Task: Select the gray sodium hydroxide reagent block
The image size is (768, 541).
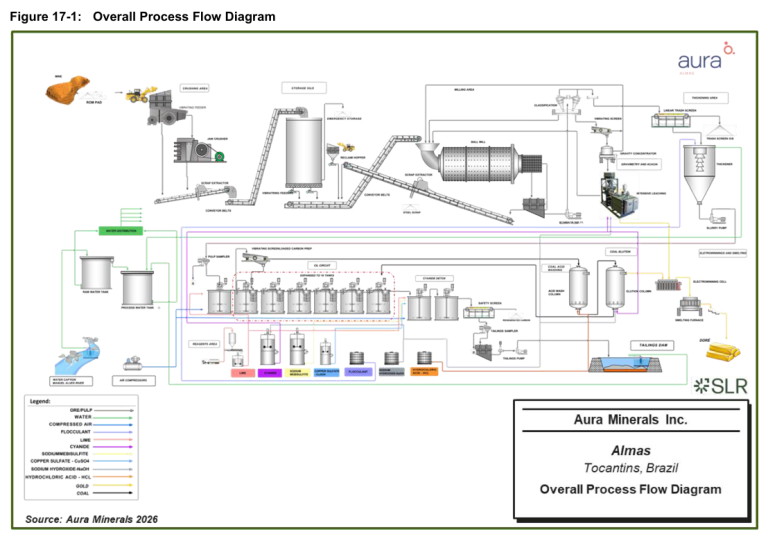Action: [392, 372]
